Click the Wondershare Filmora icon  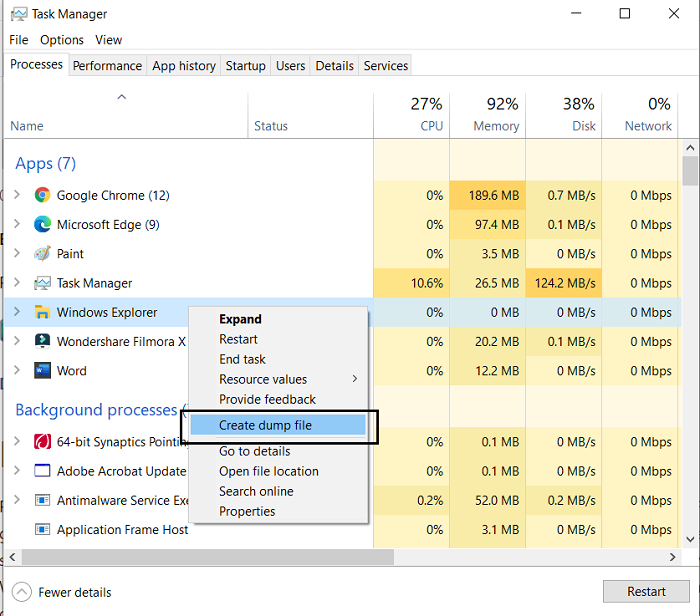click(x=42, y=341)
